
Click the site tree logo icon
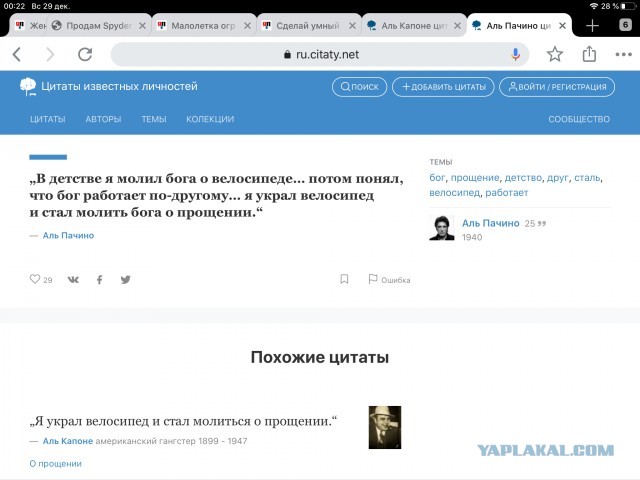coord(28,87)
